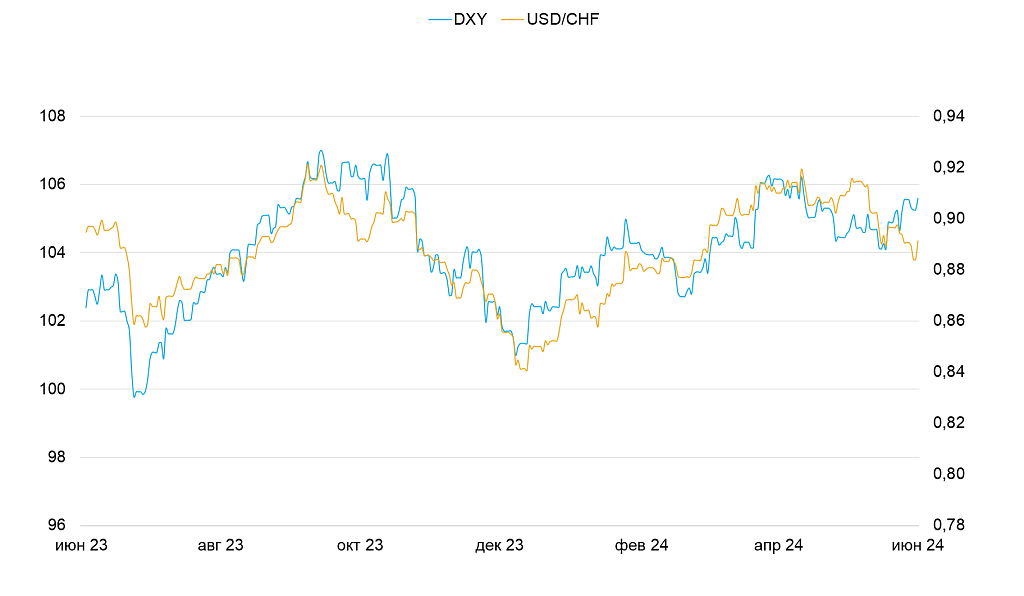
Task: Select the авг 23 date label
Action: tap(220, 545)
